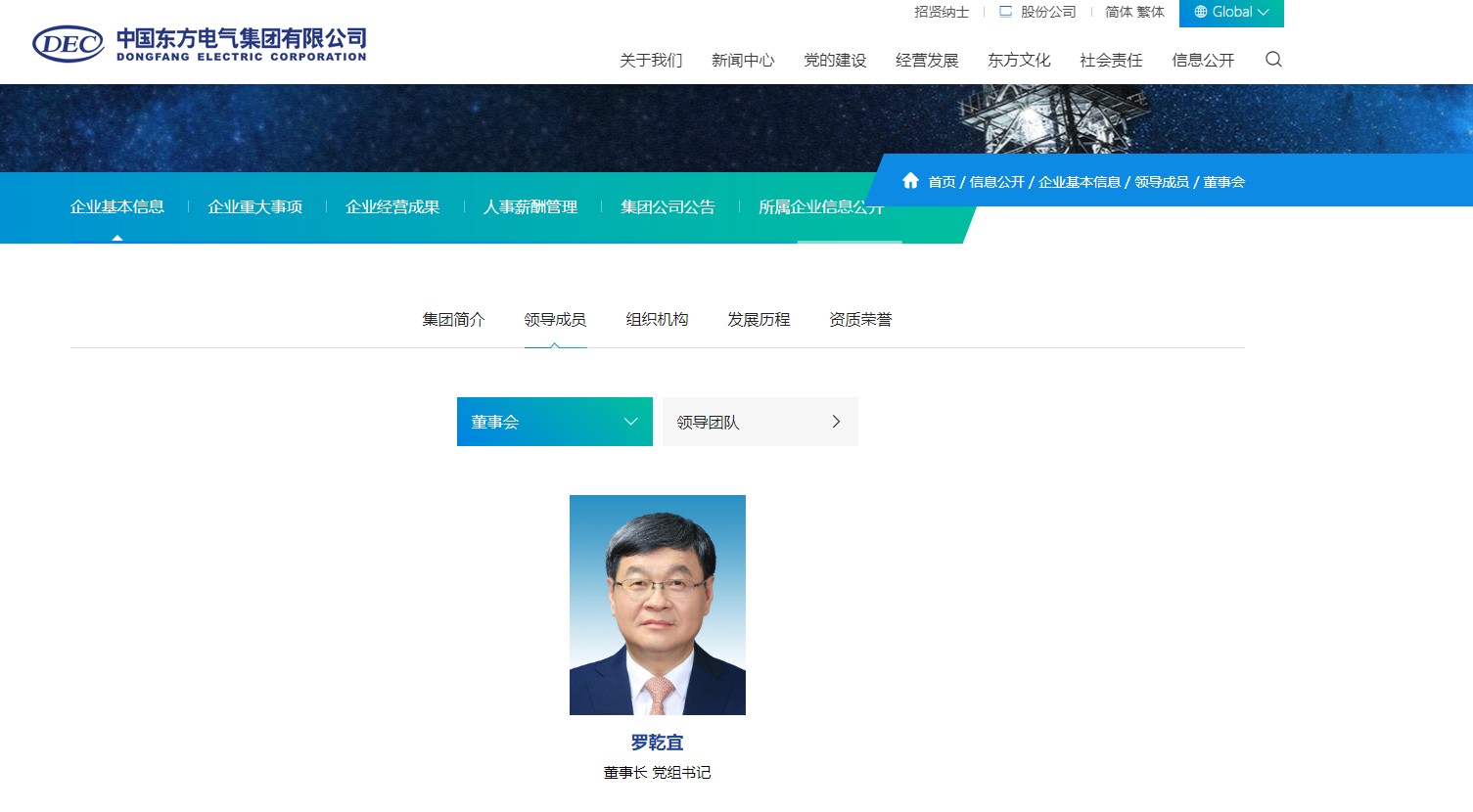Switch to the 组织机构 tab

click(x=656, y=319)
